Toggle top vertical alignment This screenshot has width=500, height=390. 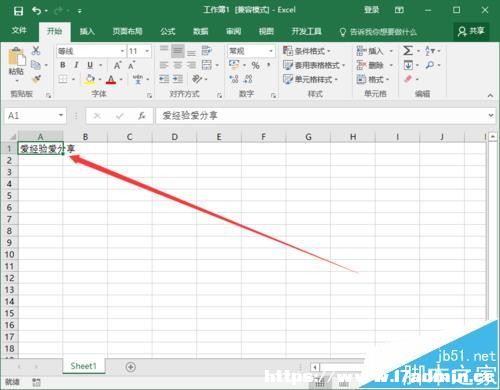[x=164, y=50]
